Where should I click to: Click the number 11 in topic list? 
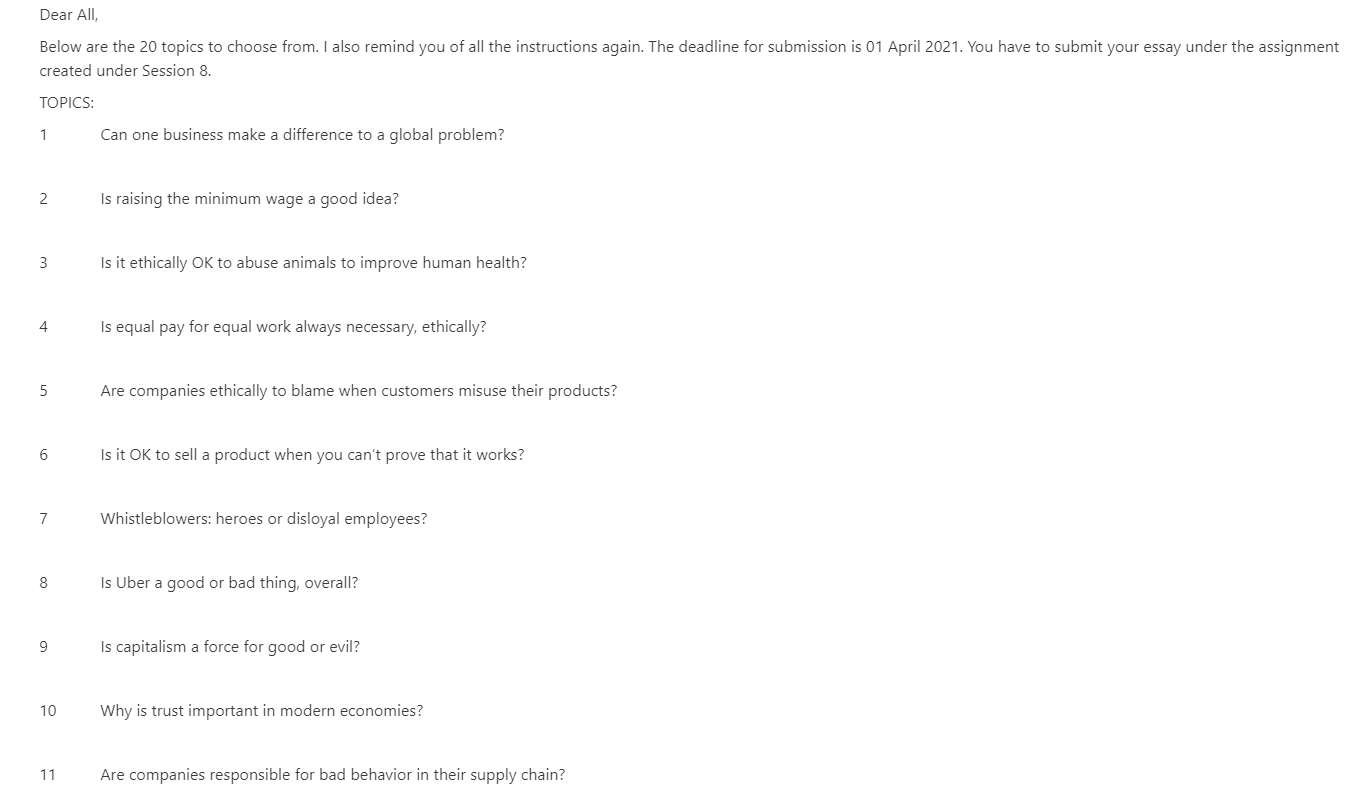(x=48, y=775)
